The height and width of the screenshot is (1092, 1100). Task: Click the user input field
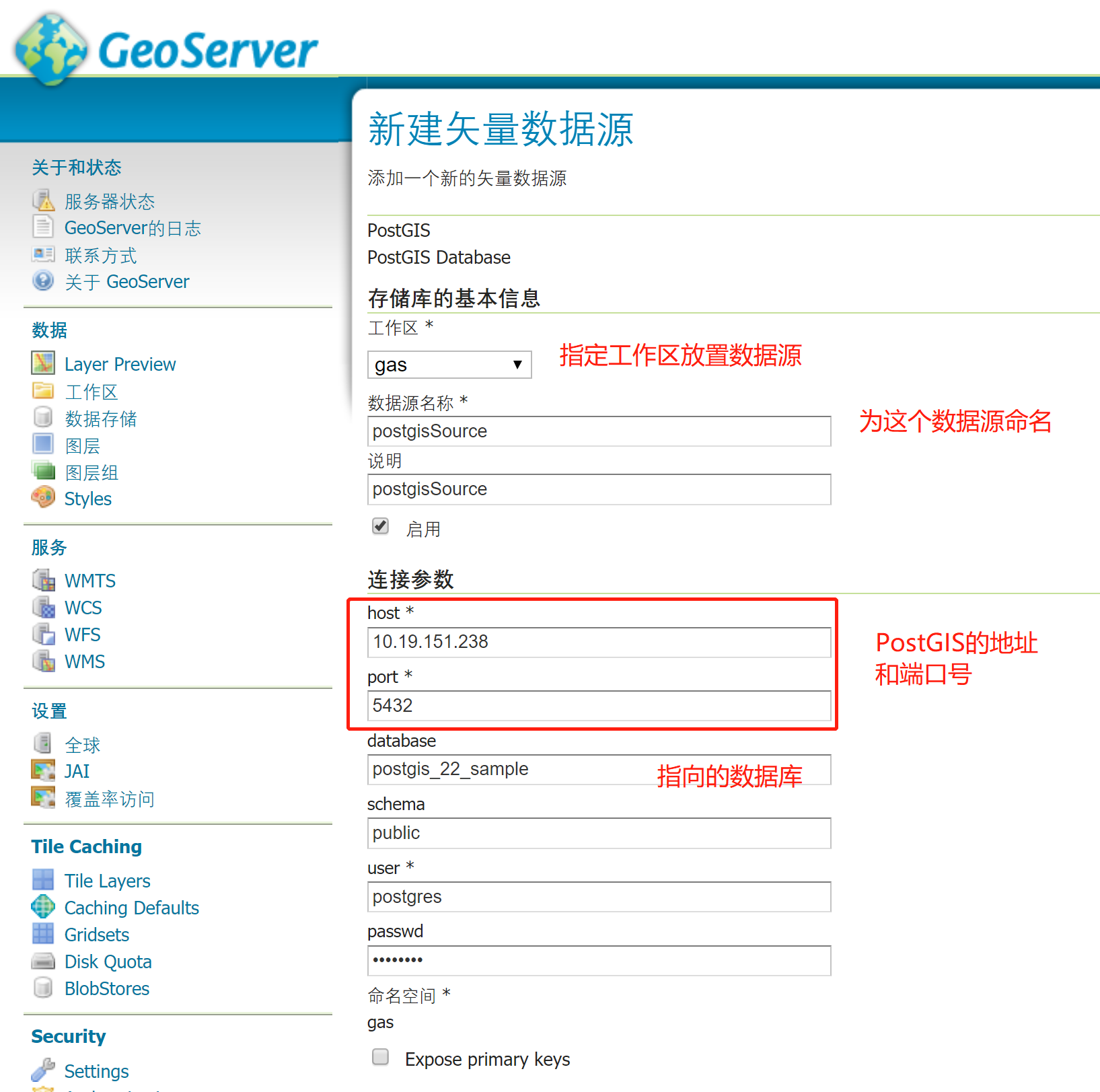[x=599, y=897]
